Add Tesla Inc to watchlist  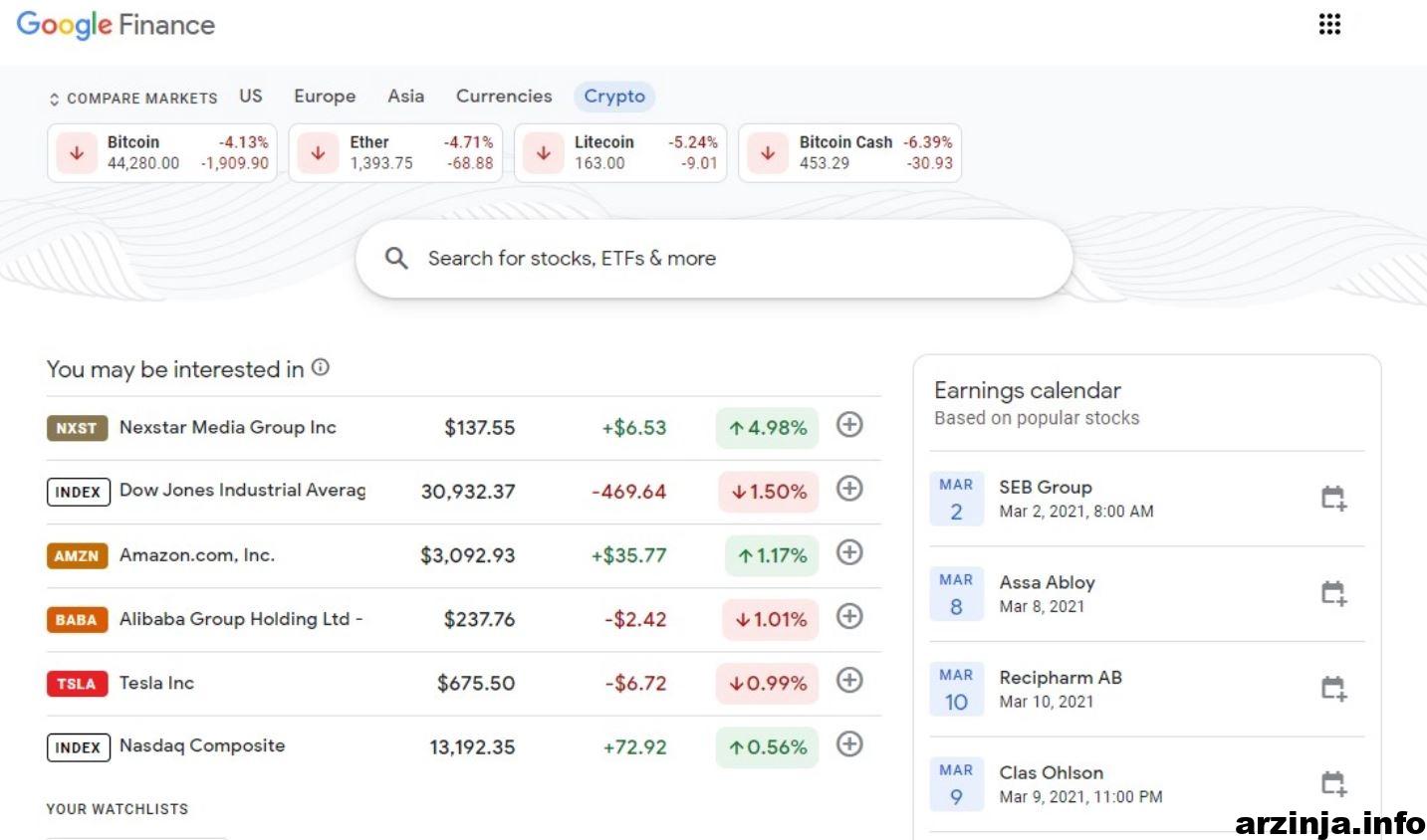tap(849, 680)
